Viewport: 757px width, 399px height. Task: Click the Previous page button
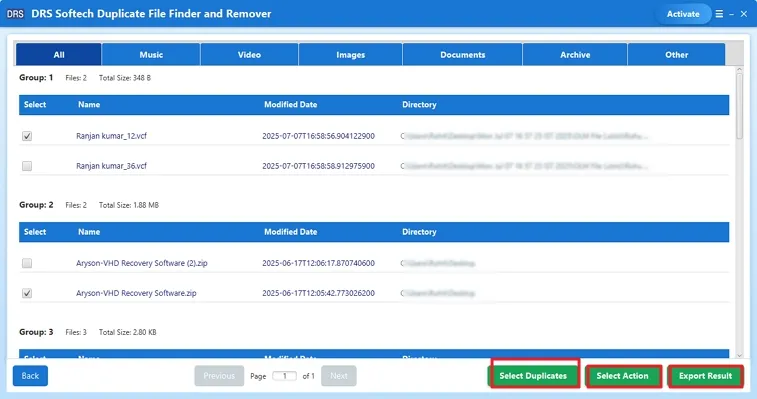click(219, 376)
